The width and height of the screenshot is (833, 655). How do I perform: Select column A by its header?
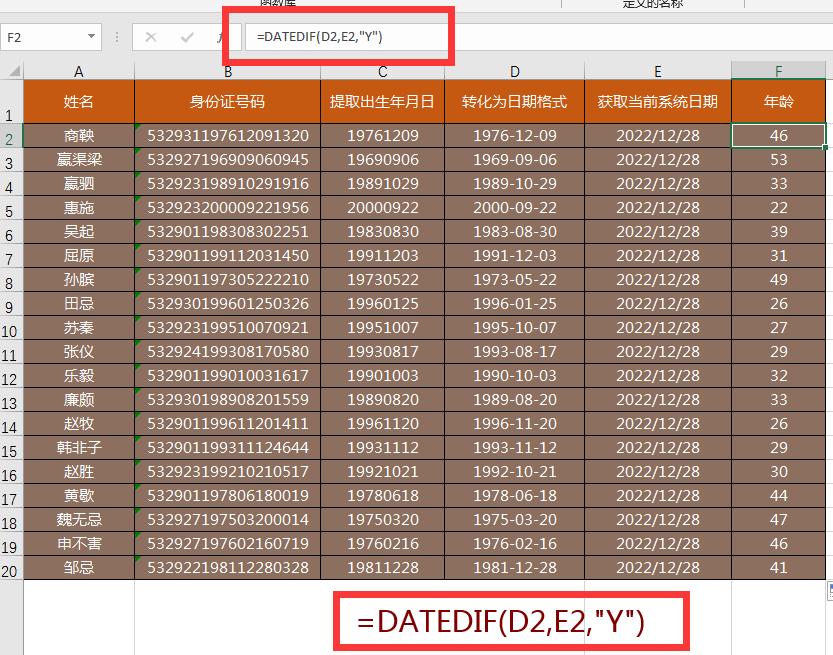tap(79, 71)
